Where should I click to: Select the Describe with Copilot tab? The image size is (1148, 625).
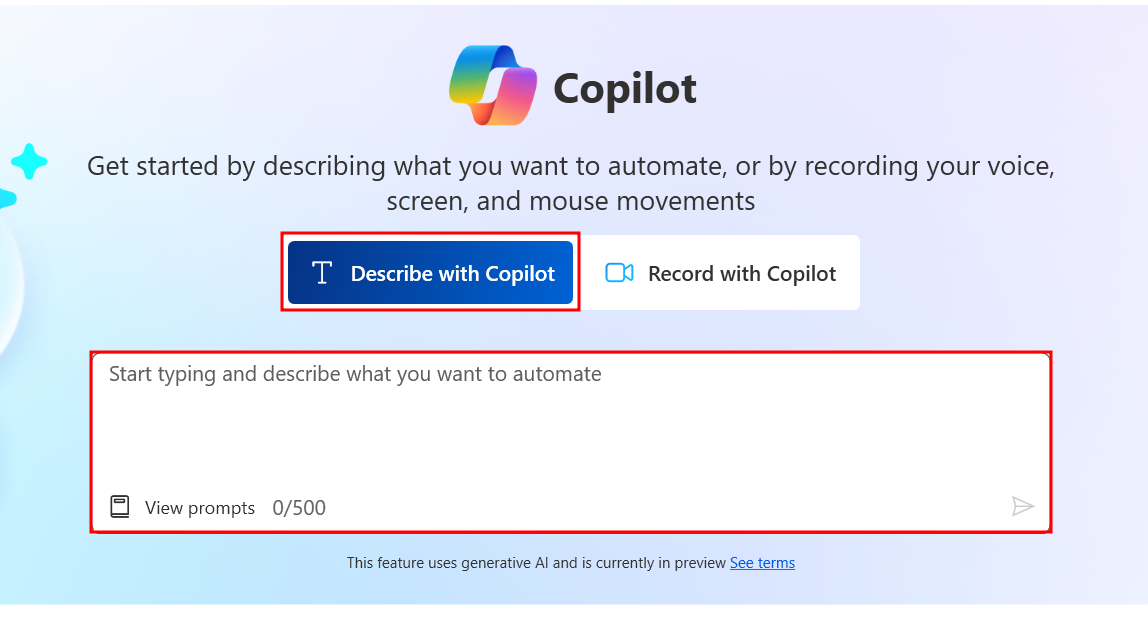430,273
